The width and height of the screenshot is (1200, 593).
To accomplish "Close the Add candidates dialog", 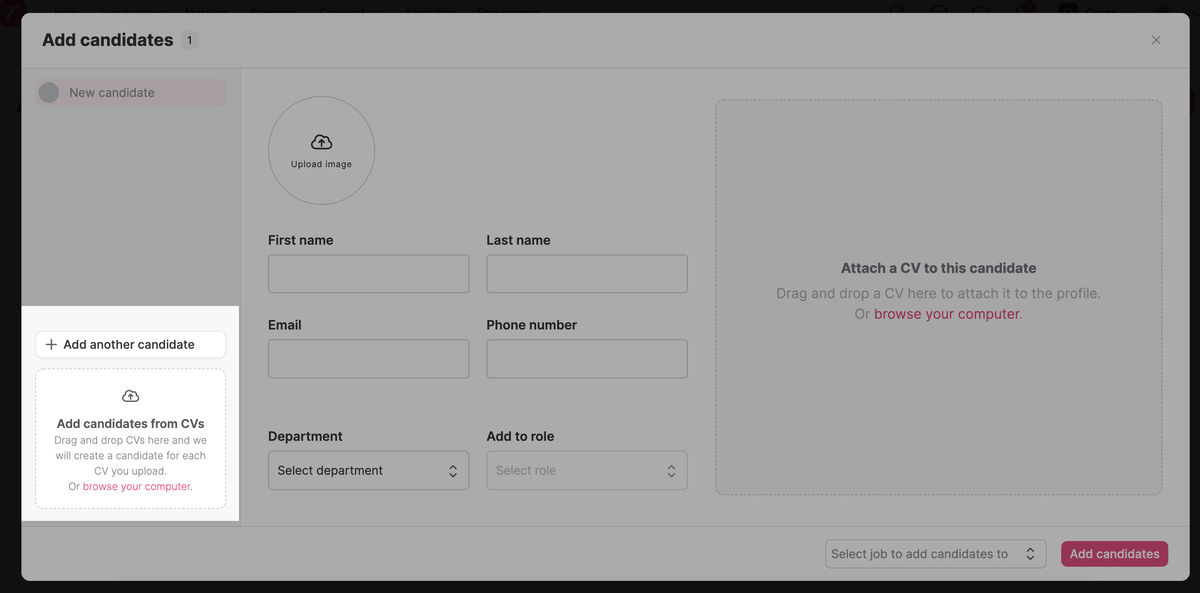I will (1156, 40).
